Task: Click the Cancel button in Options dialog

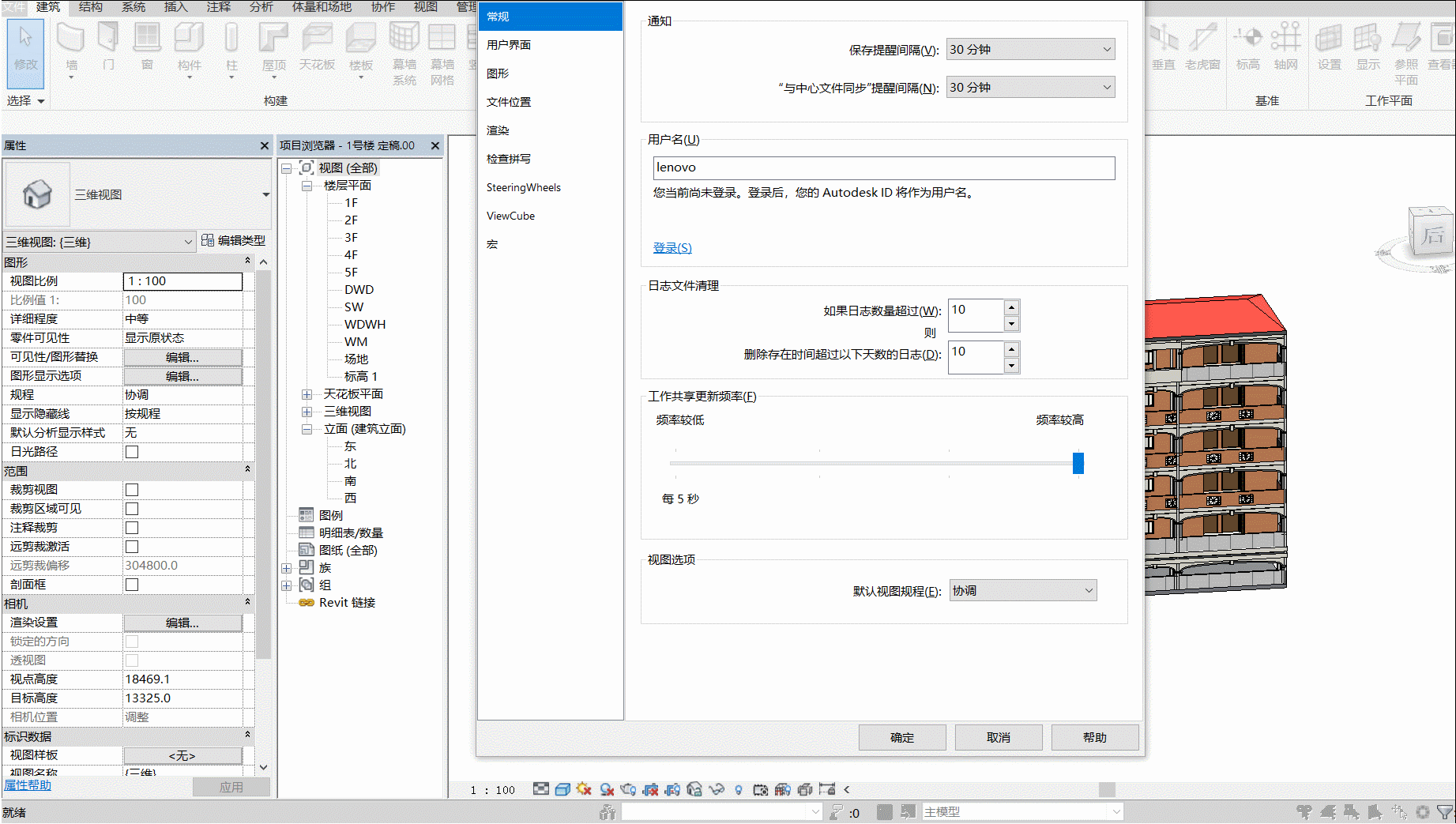Action: (x=999, y=737)
